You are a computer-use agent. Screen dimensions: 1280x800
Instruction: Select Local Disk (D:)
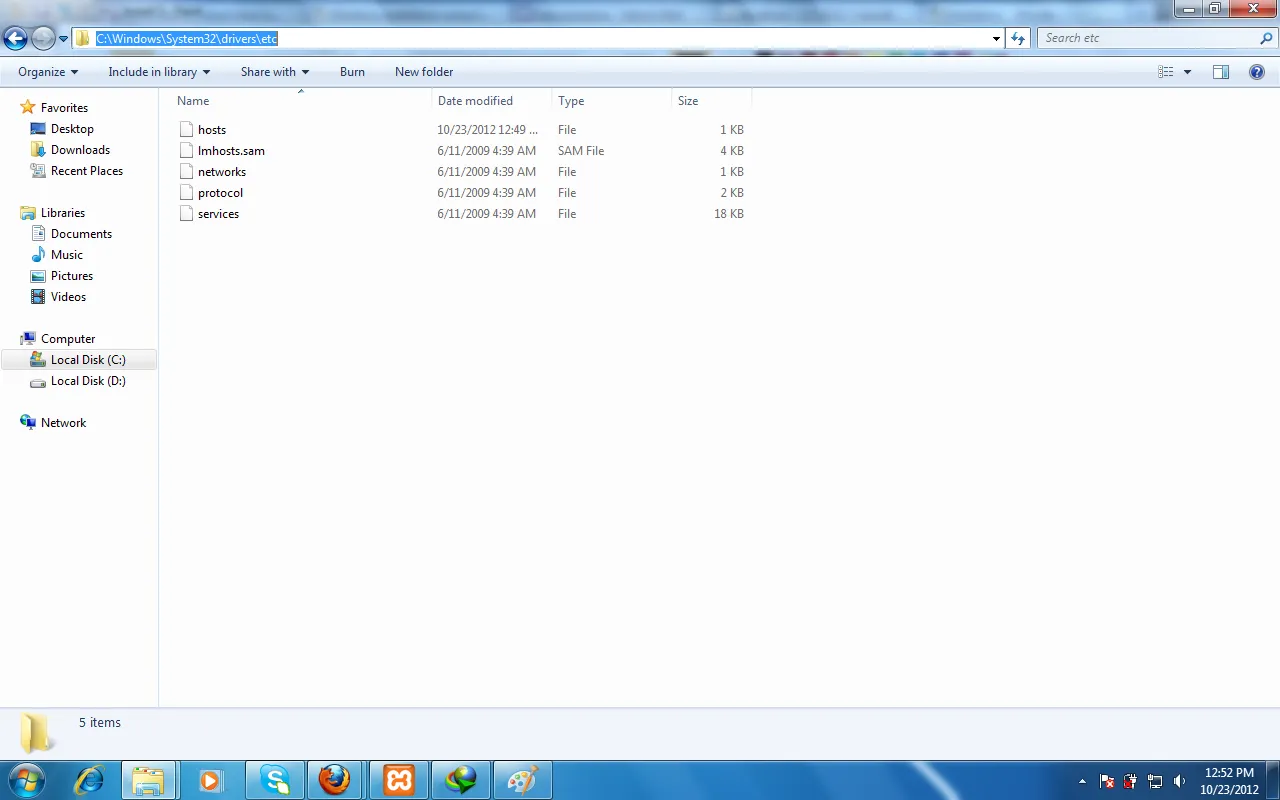click(x=88, y=381)
